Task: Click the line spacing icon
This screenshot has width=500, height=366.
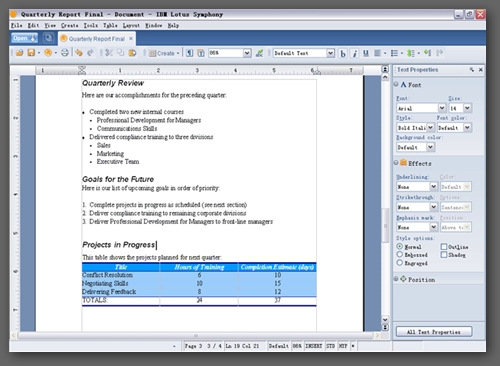Action: [411, 53]
